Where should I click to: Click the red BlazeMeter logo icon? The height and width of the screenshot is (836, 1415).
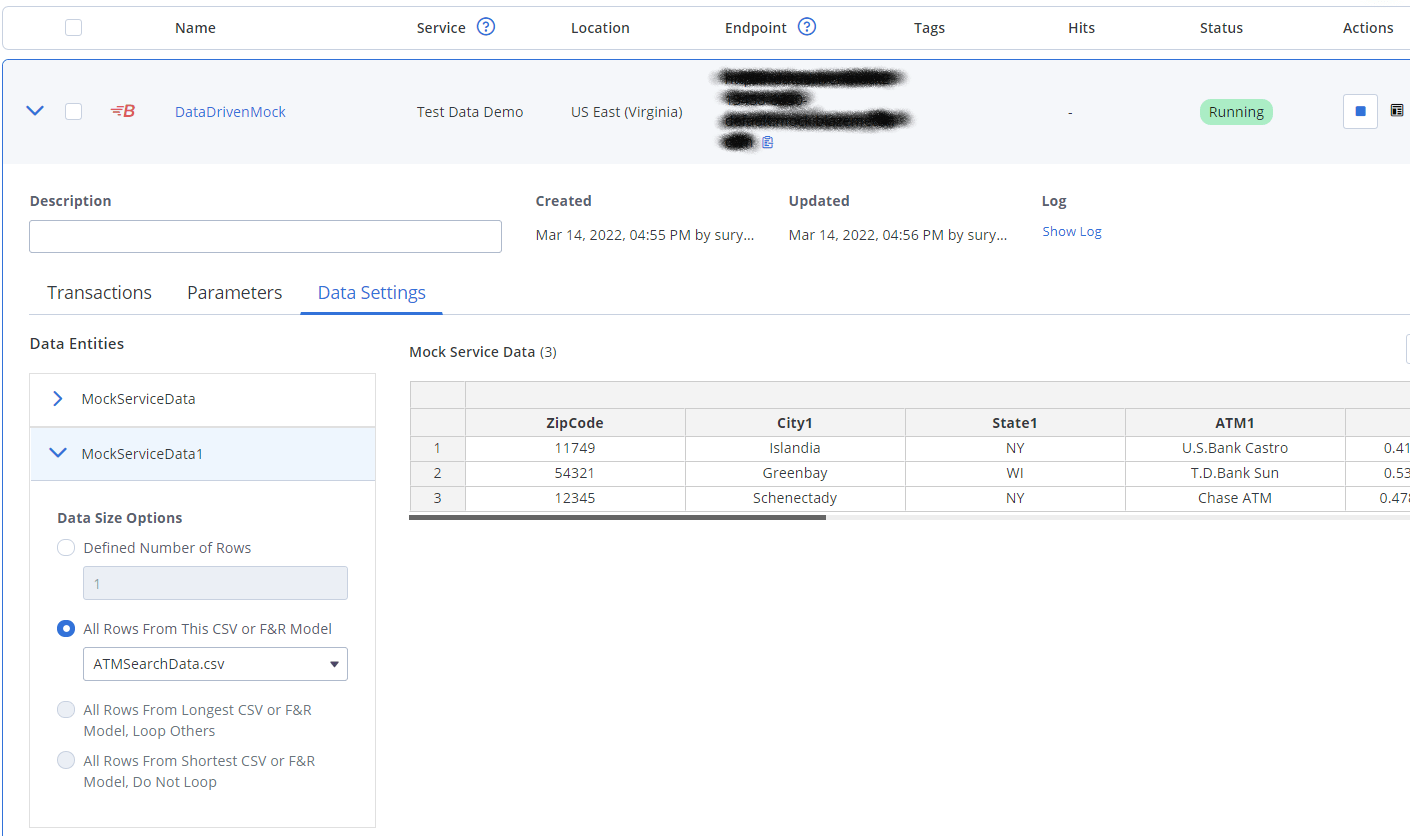(123, 112)
